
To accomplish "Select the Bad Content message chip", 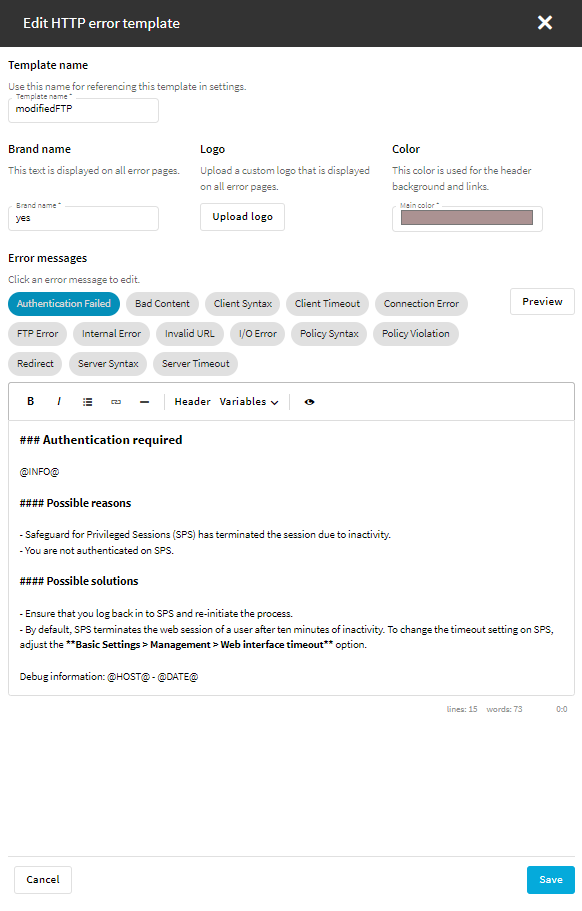I will click(x=163, y=304).
